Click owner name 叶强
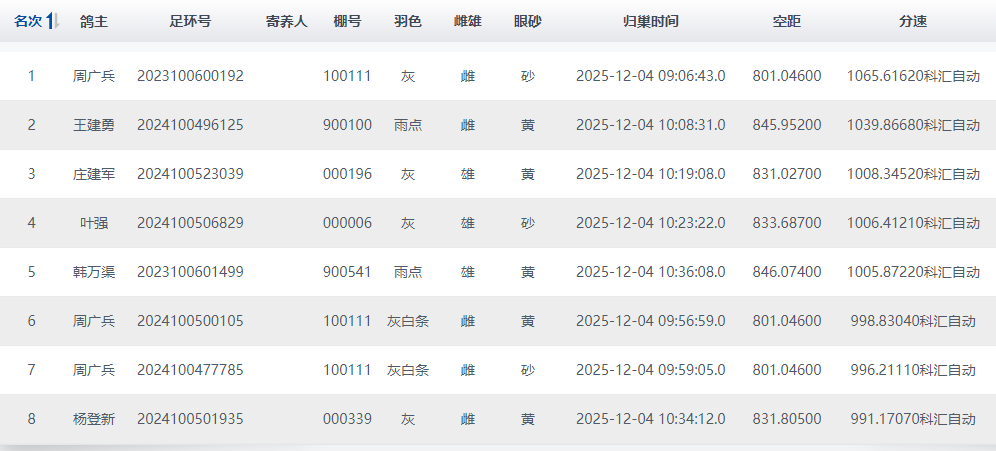The image size is (996, 451). [94, 223]
